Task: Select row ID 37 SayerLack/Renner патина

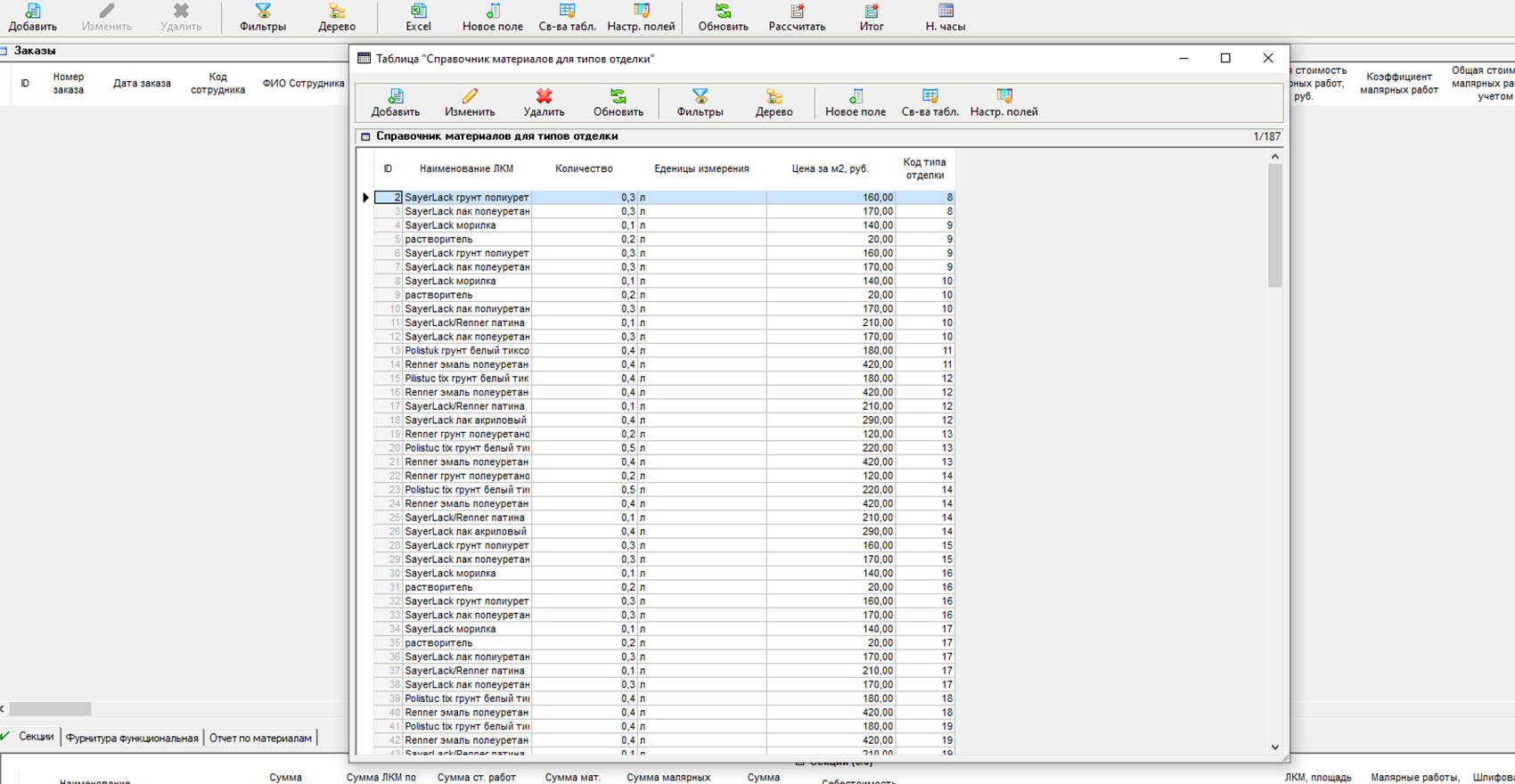Action: pyautogui.click(x=664, y=671)
